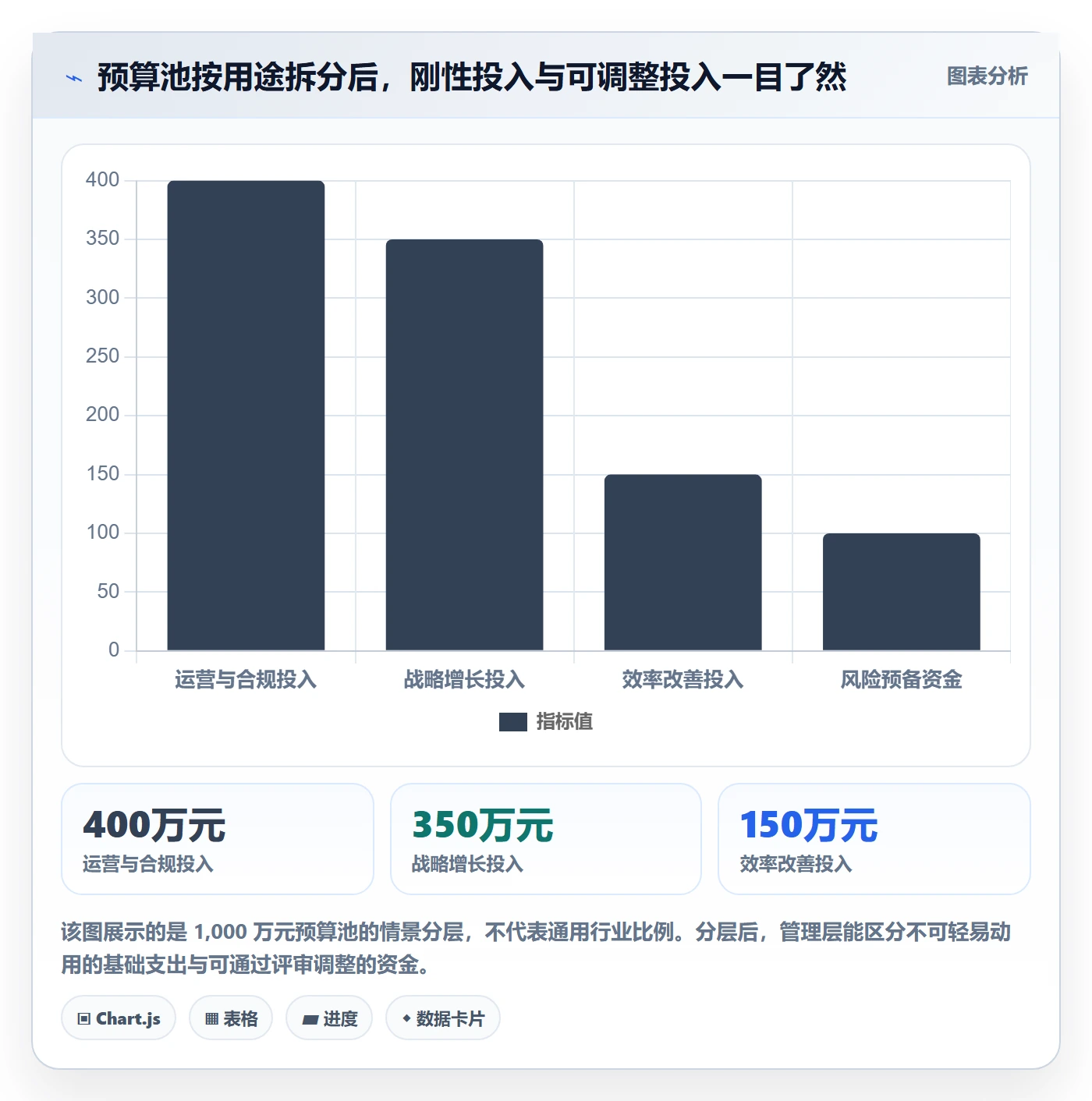This screenshot has width=1092, height=1101.
Task: Click the square icon in the Chart.js chip
Action: coord(84,1019)
